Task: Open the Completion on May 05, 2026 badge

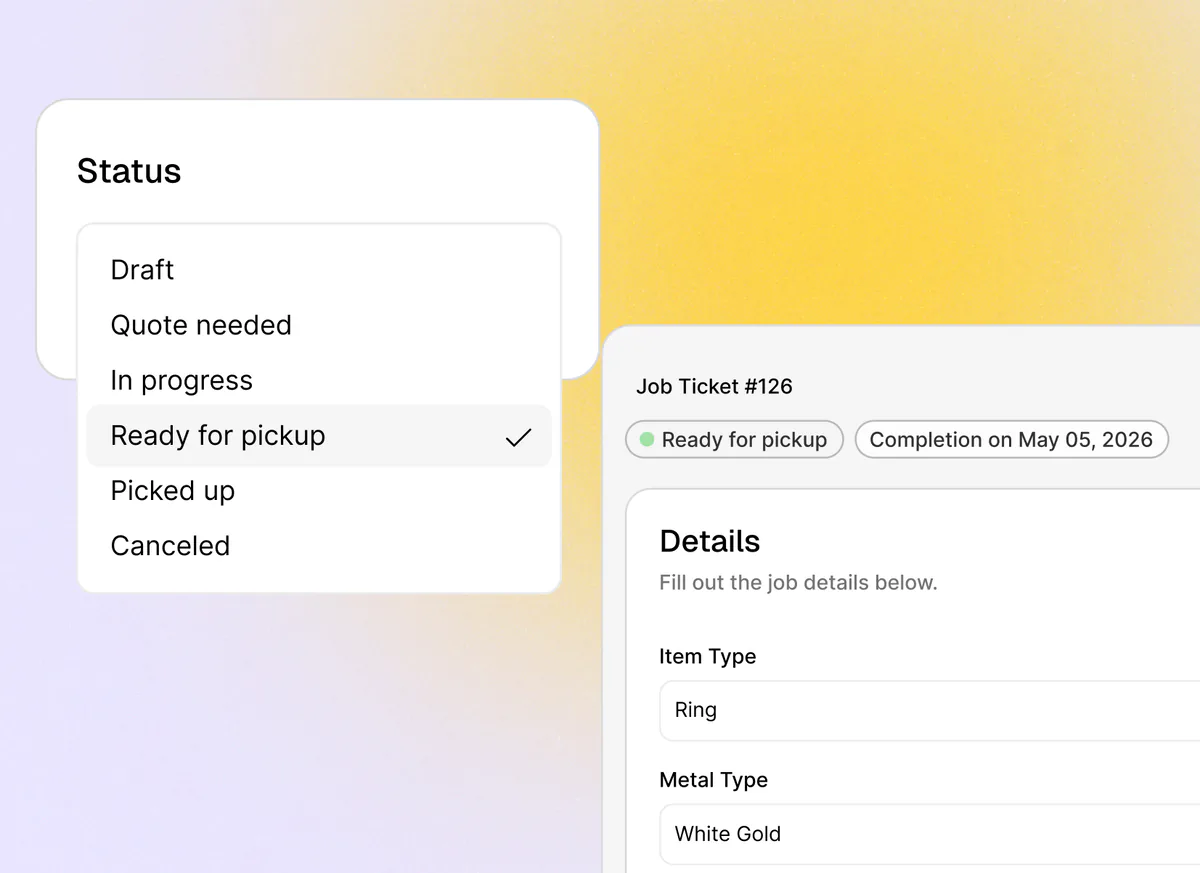Action: (1011, 440)
